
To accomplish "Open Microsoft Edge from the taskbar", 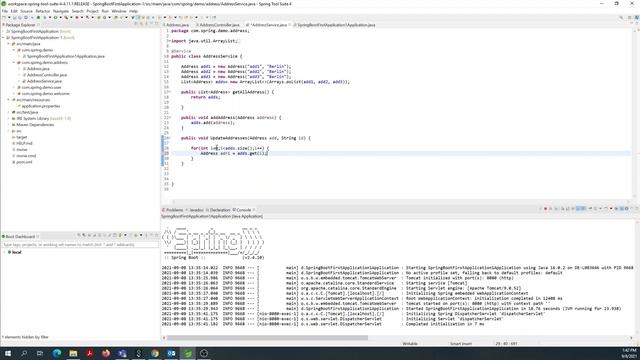I will [57, 353].
